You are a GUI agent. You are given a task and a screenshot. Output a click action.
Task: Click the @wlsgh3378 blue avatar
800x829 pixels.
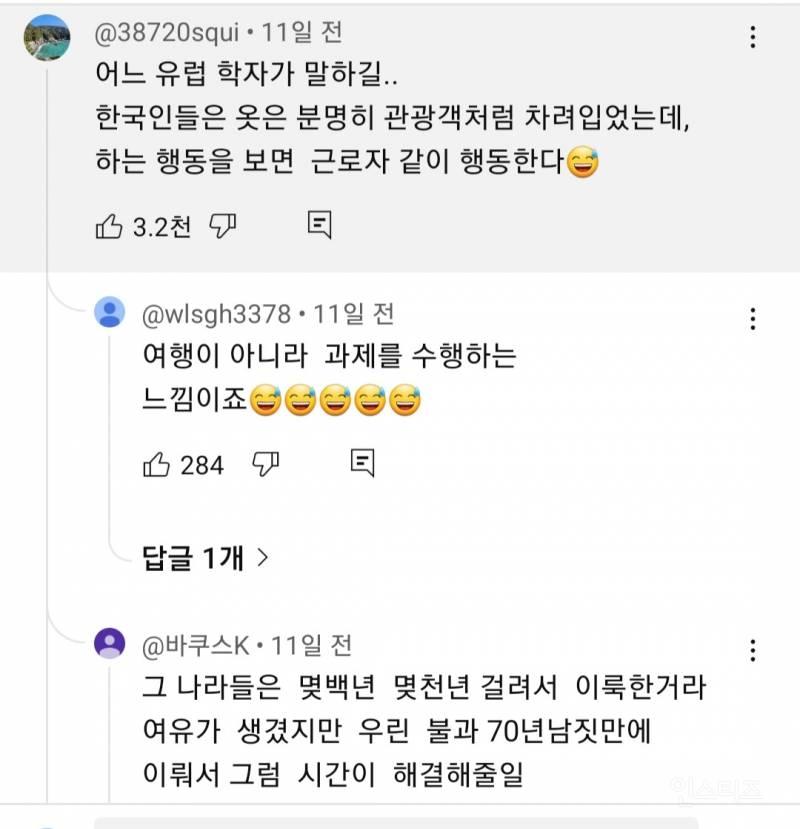[x=109, y=314]
